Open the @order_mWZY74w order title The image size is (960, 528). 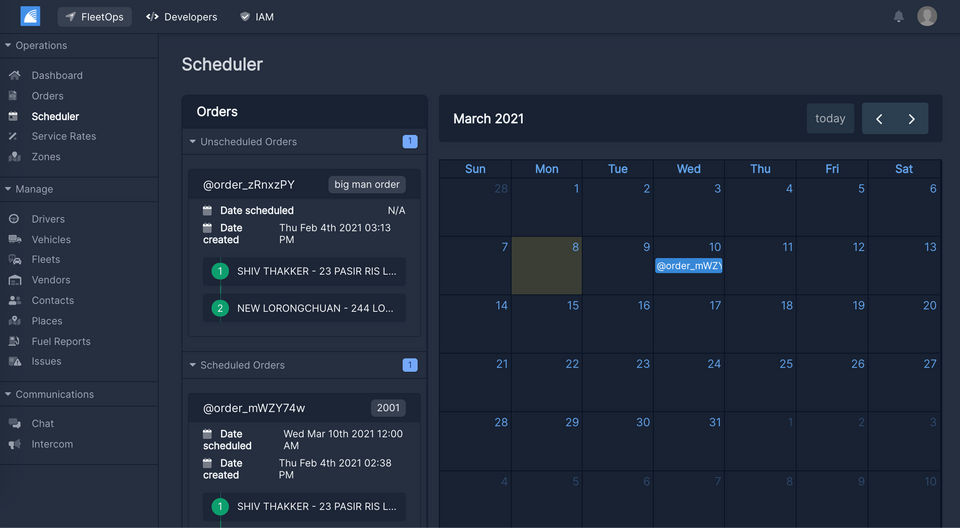point(253,408)
